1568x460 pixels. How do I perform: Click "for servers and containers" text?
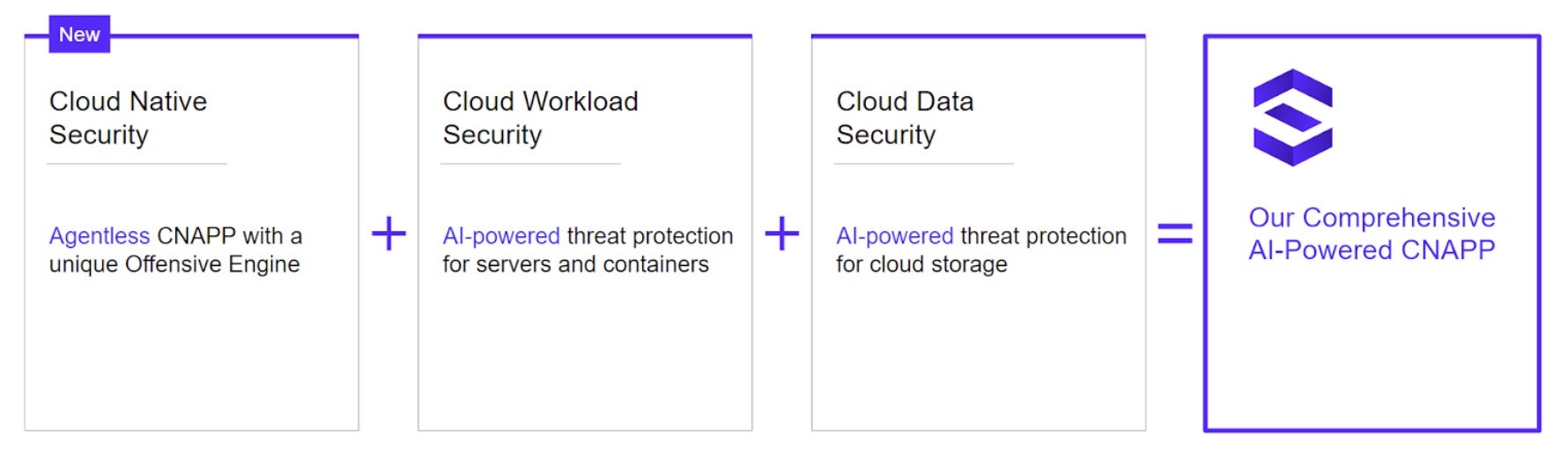pyautogui.click(x=575, y=264)
